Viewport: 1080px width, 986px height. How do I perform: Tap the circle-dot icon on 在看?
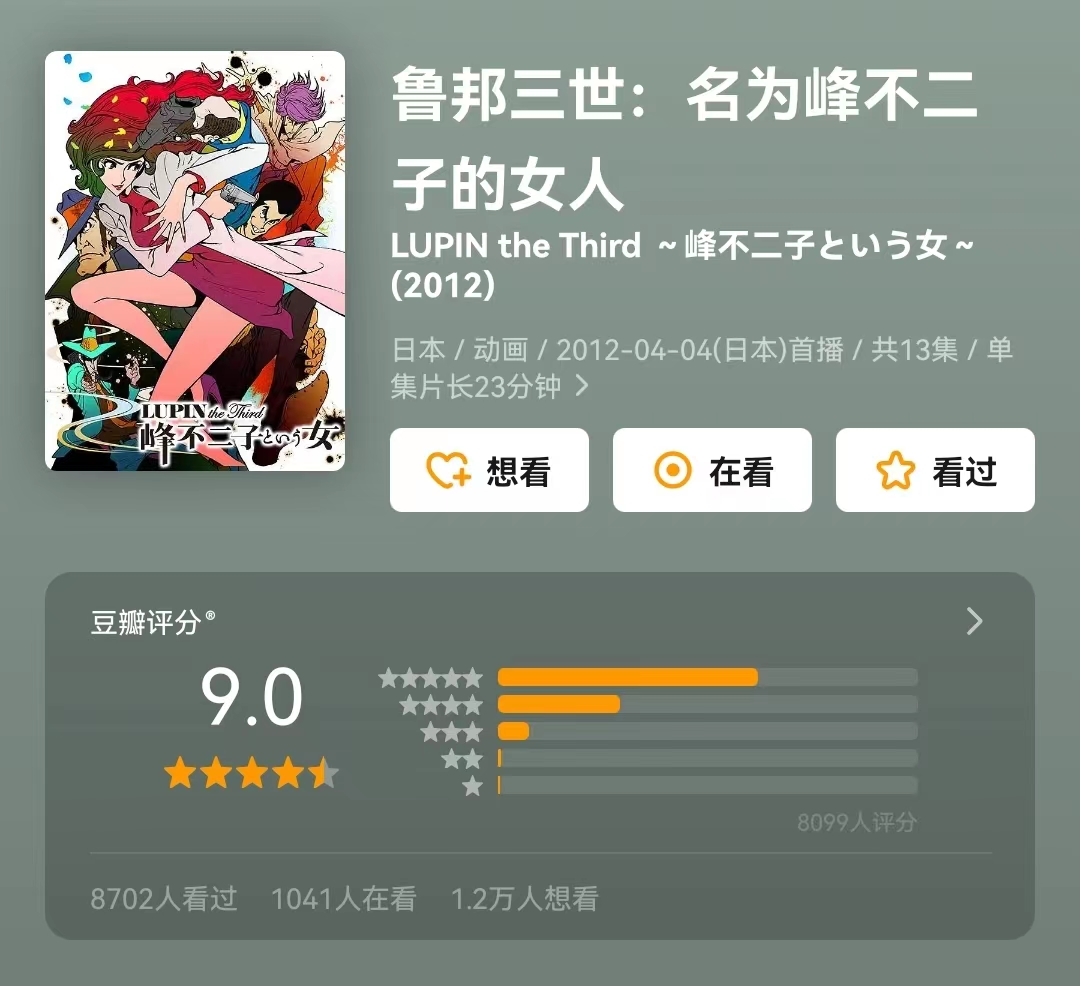coord(672,470)
